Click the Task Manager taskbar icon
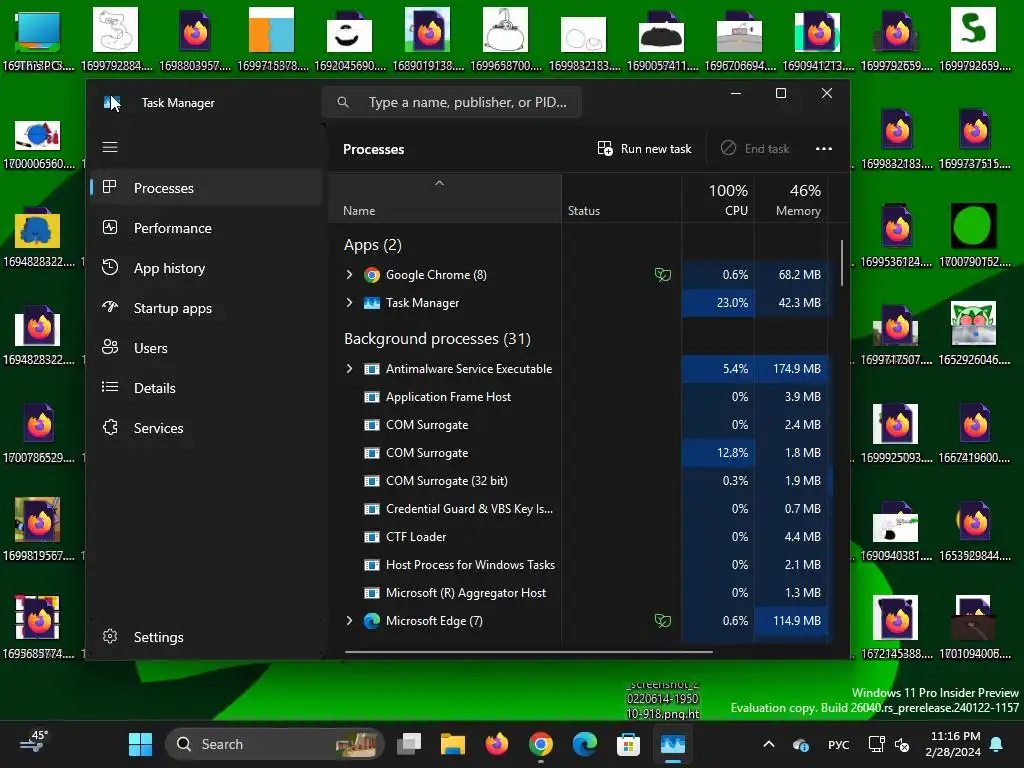This screenshot has width=1024, height=768. pos(673,744)
